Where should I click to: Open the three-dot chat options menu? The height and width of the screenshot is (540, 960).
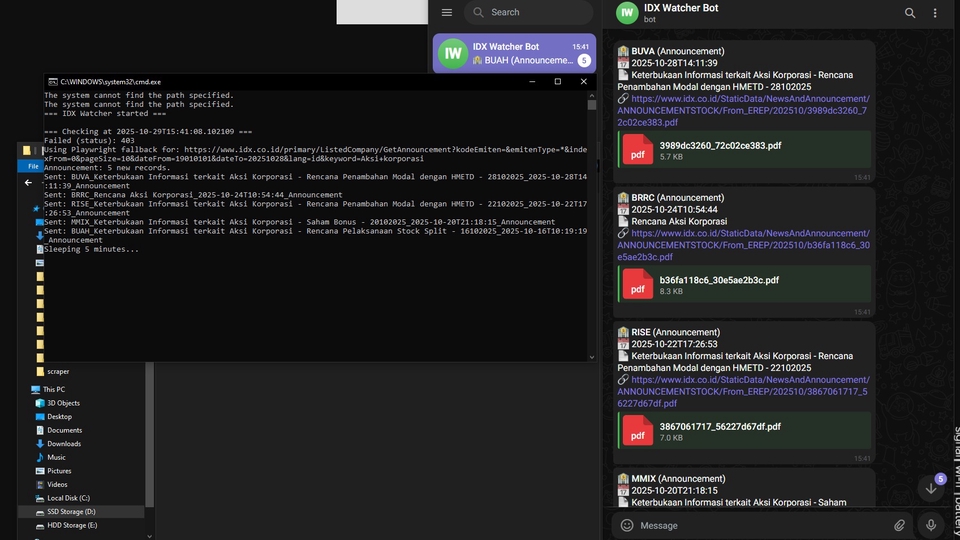[935, 13]
